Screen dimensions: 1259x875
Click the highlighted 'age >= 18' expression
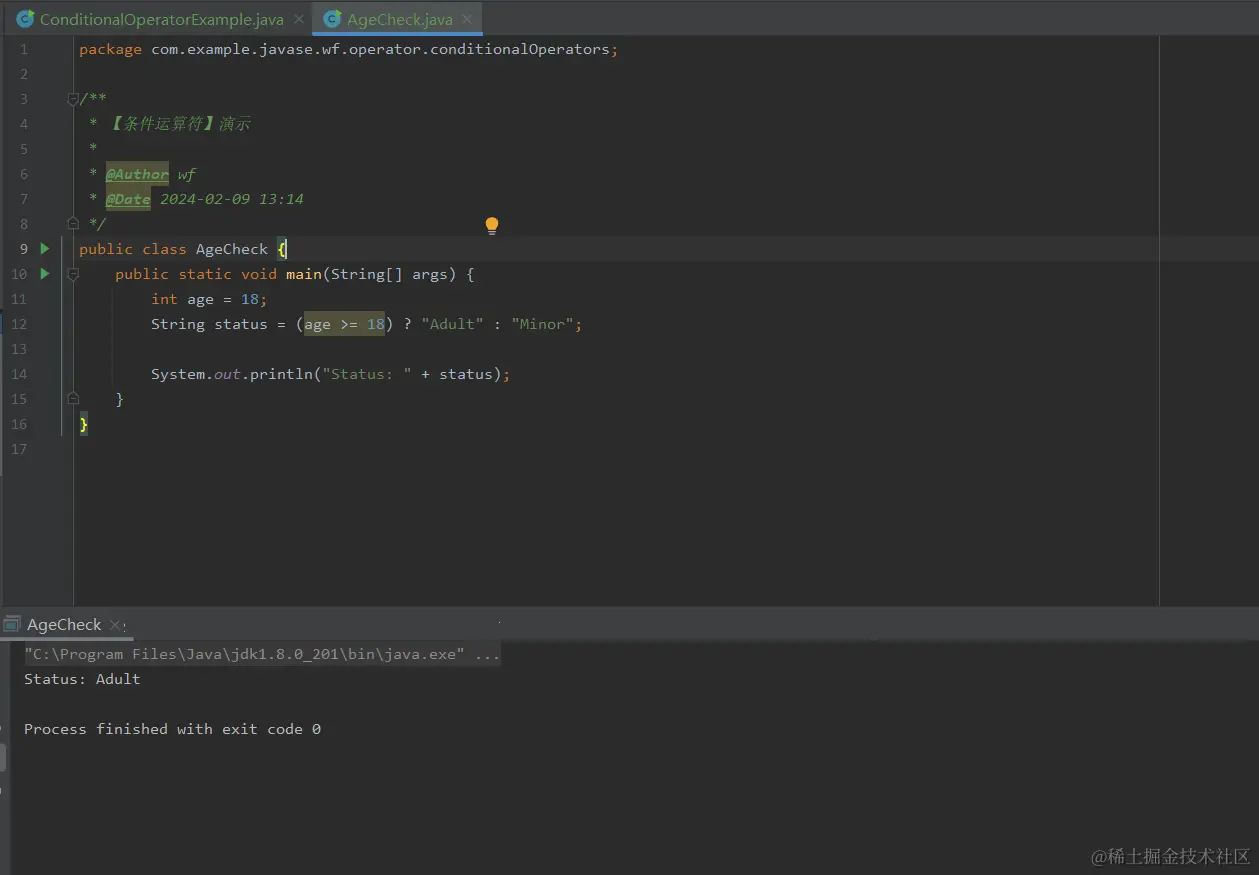(x=345, y=324)
